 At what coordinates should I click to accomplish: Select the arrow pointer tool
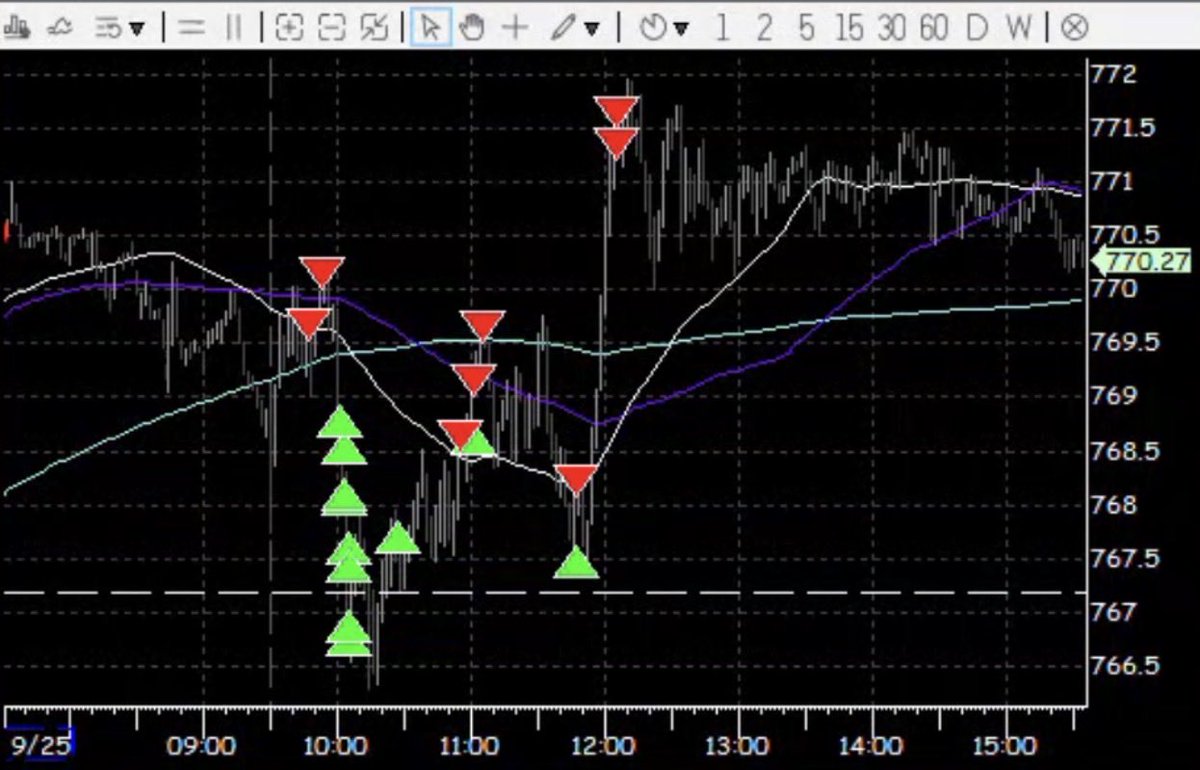429,27
